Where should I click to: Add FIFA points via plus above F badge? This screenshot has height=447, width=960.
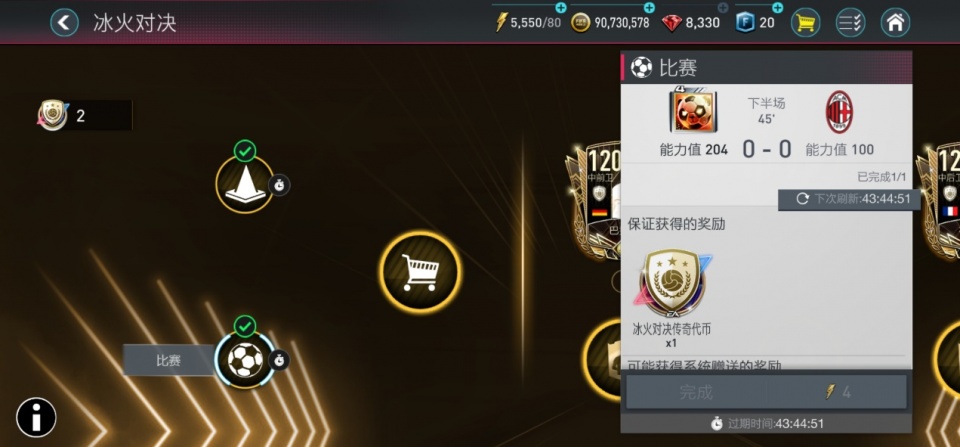tap(778, 7)
